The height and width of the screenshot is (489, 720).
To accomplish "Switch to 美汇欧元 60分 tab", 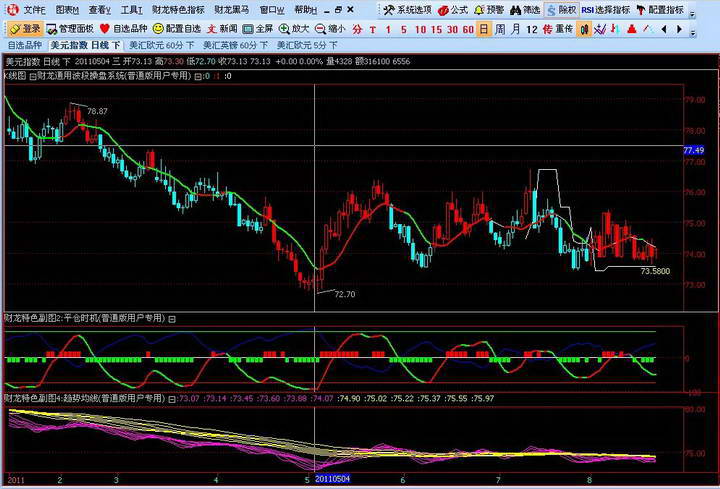I will click(162, 45).
